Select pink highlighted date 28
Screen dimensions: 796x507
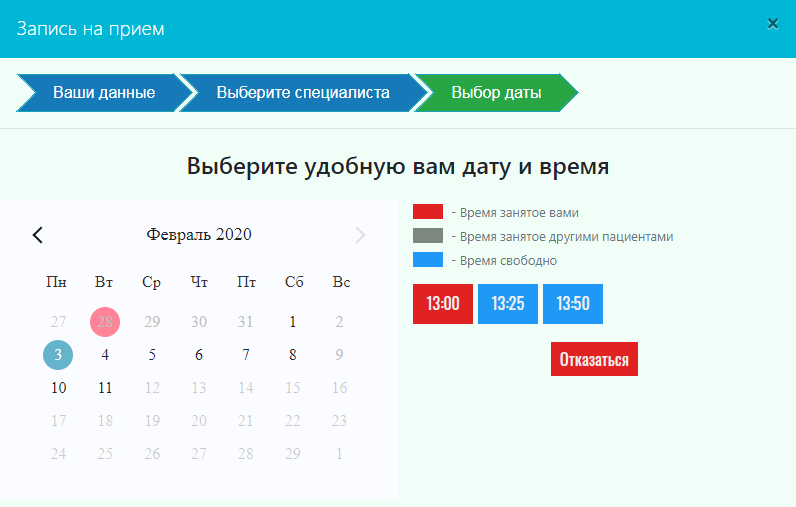click(105, 322)
